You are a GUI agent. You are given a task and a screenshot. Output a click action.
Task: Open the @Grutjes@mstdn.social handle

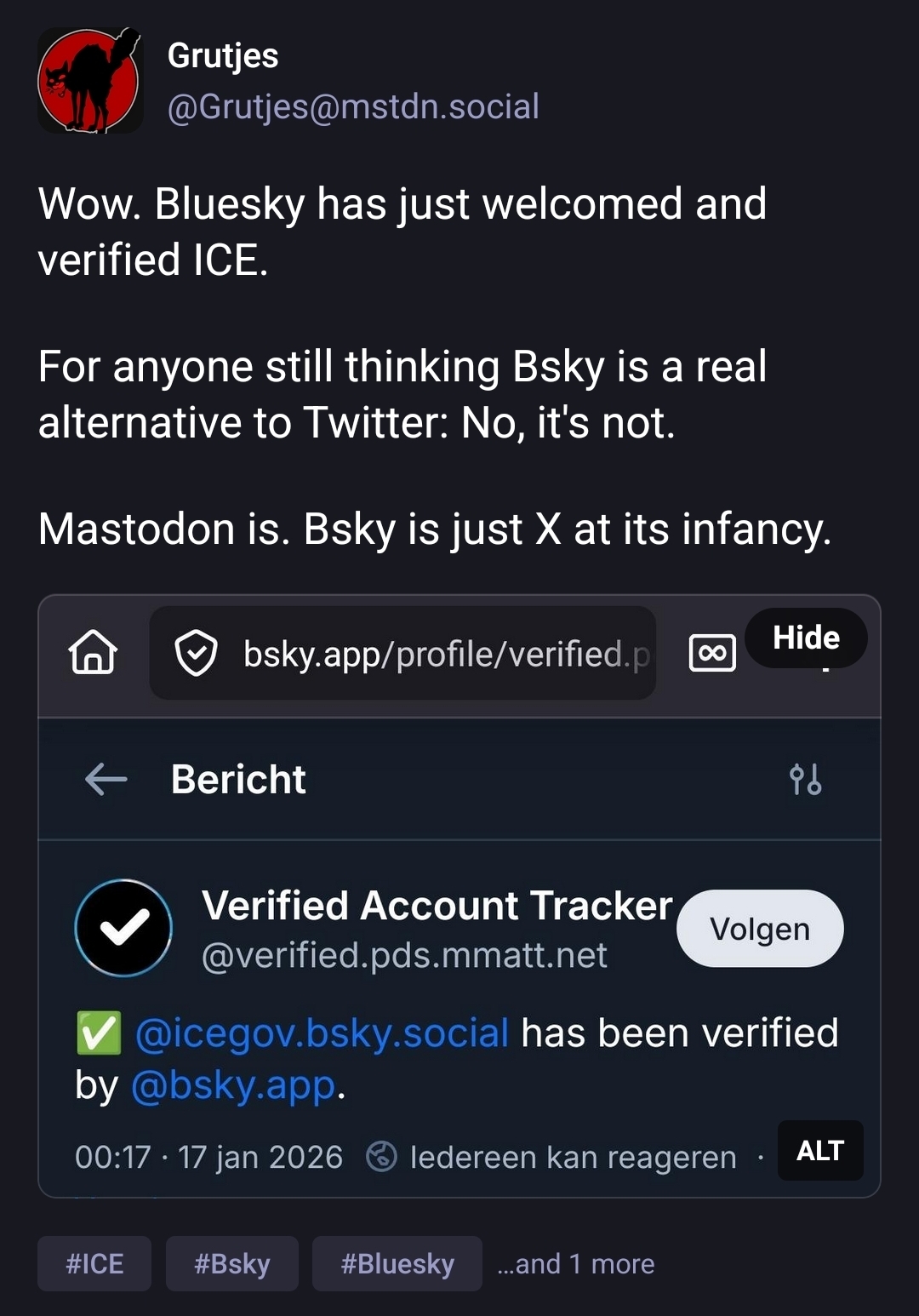(x=353, y=107)
